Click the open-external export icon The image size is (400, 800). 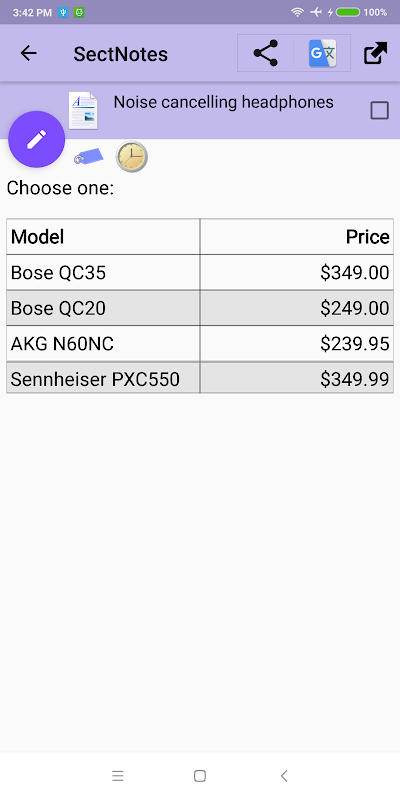click(376, 53)
